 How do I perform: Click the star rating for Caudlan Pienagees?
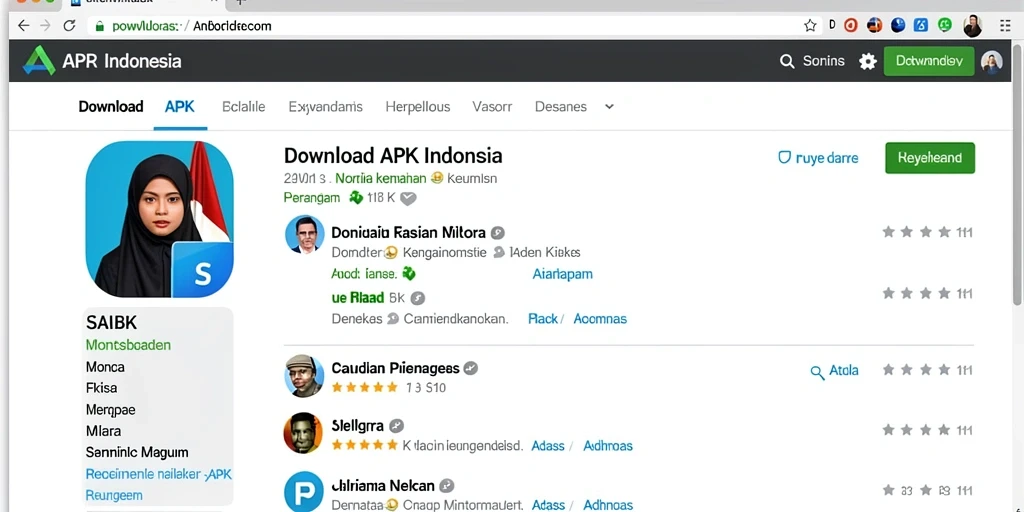pyautogui.click(x=364, y=387)
